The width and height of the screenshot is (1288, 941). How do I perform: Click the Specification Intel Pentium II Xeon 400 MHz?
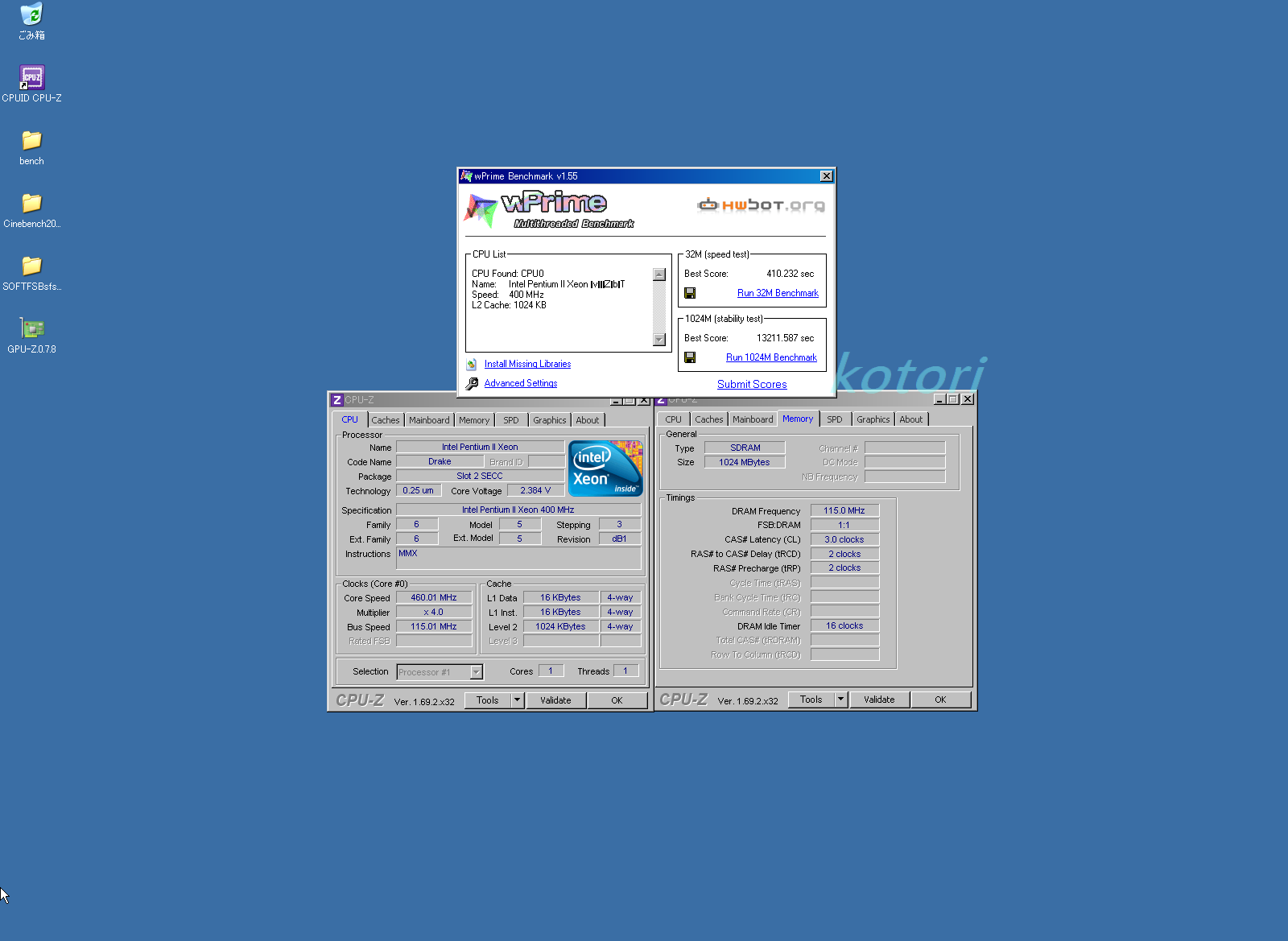coord(518,510)
